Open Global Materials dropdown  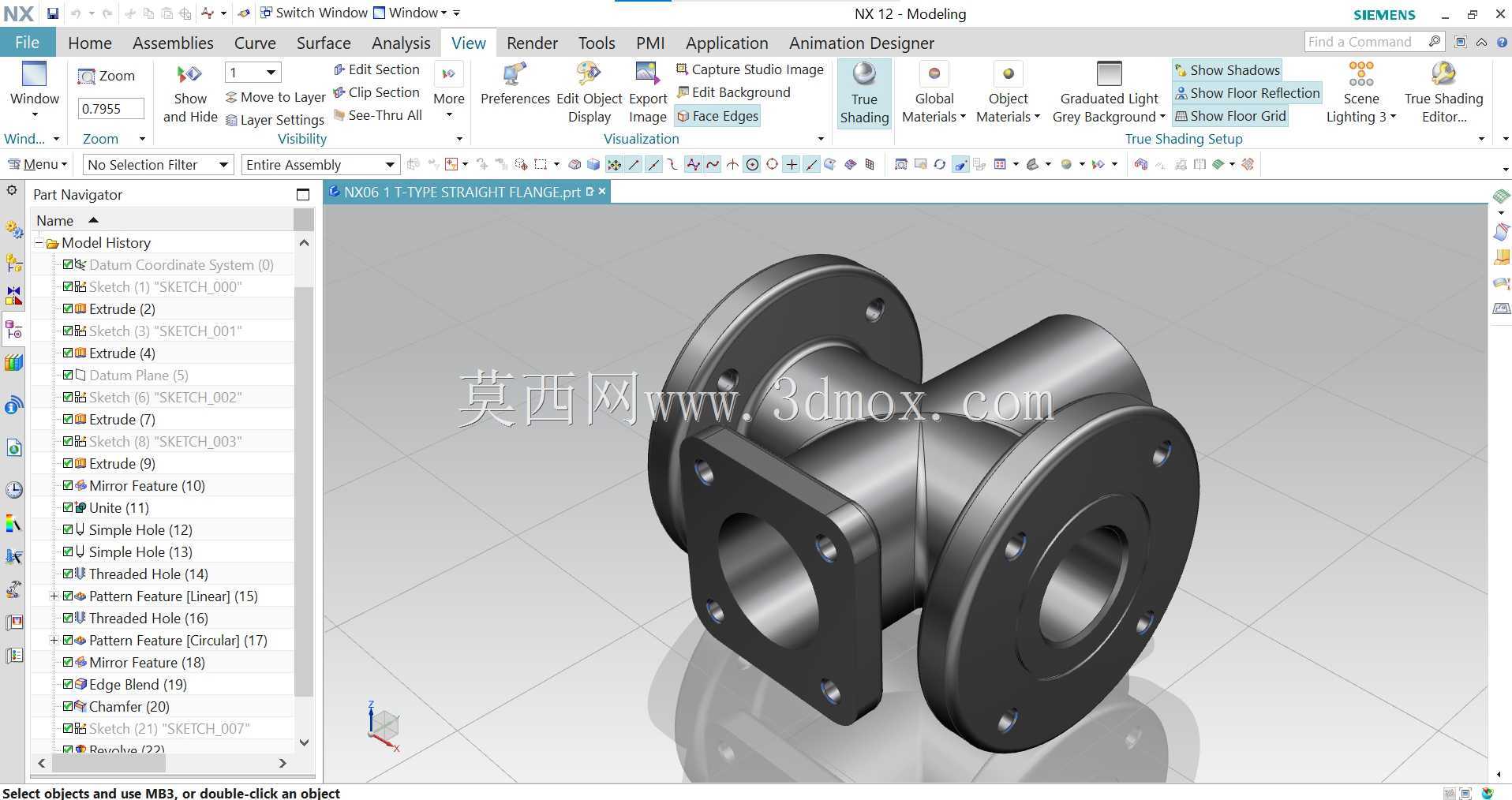(934, 93)
